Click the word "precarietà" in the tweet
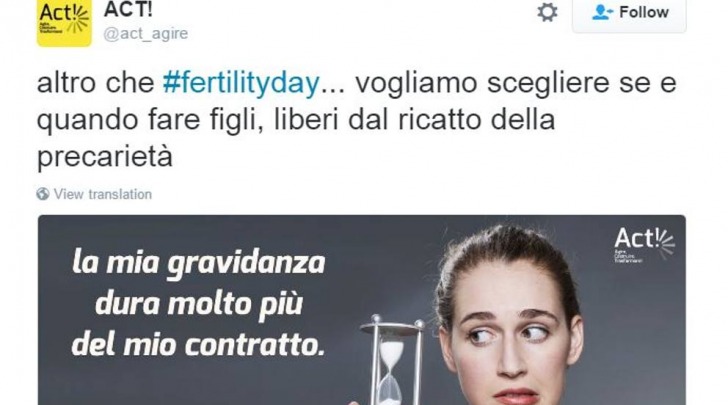The width and height of the screenshot is (728, 405). pos(105,158)
